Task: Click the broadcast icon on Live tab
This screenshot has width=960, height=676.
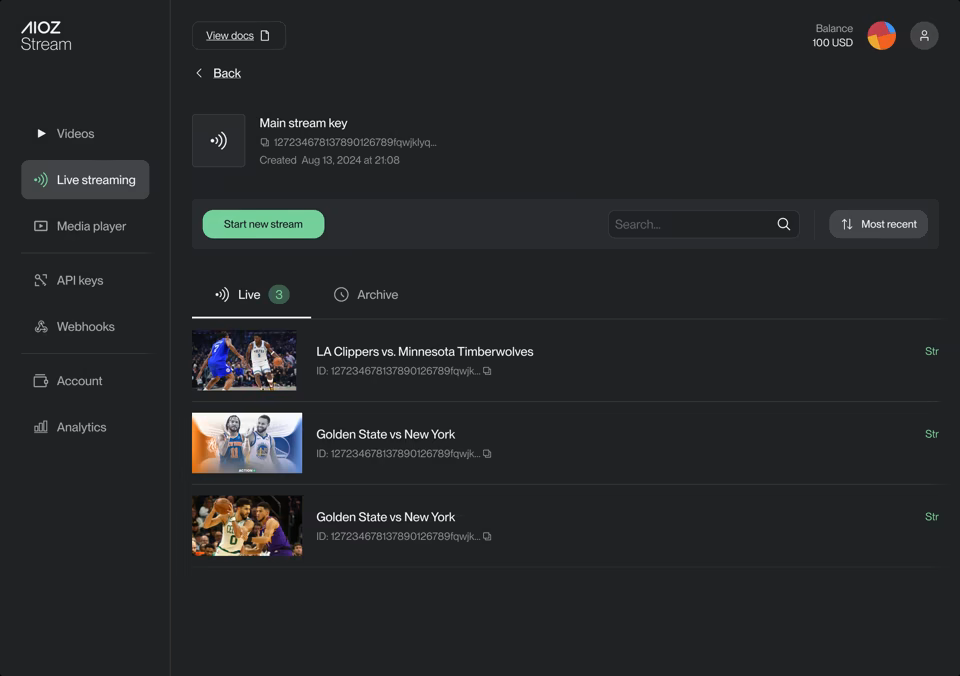Action: (222, 295)
